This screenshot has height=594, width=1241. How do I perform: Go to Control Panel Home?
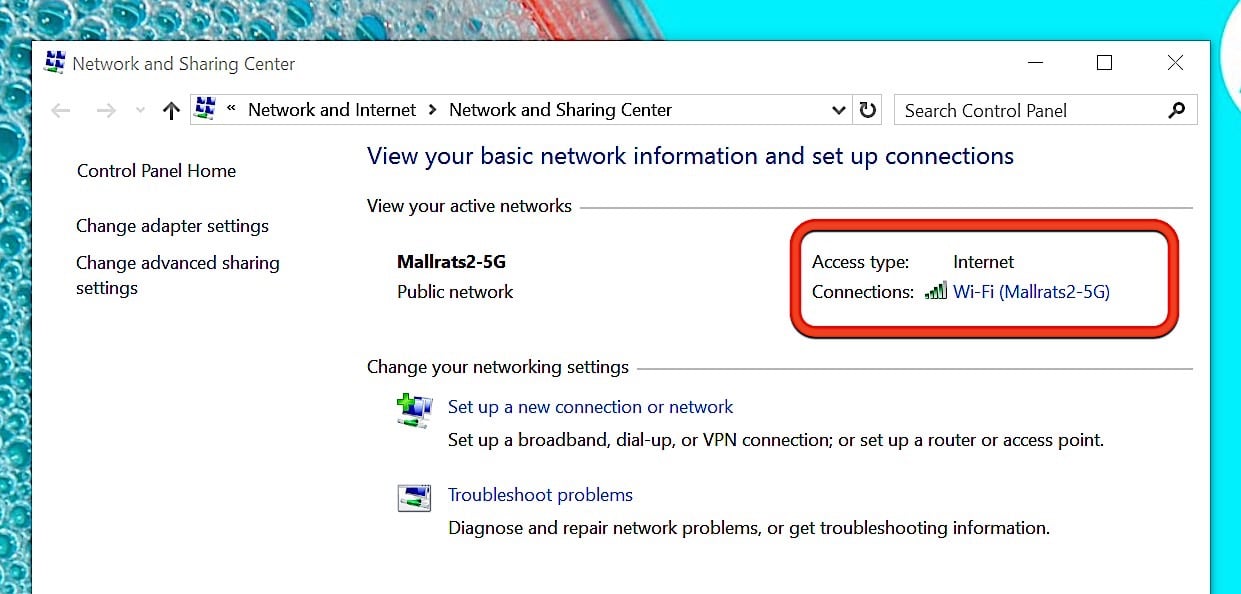pos(156,171)
